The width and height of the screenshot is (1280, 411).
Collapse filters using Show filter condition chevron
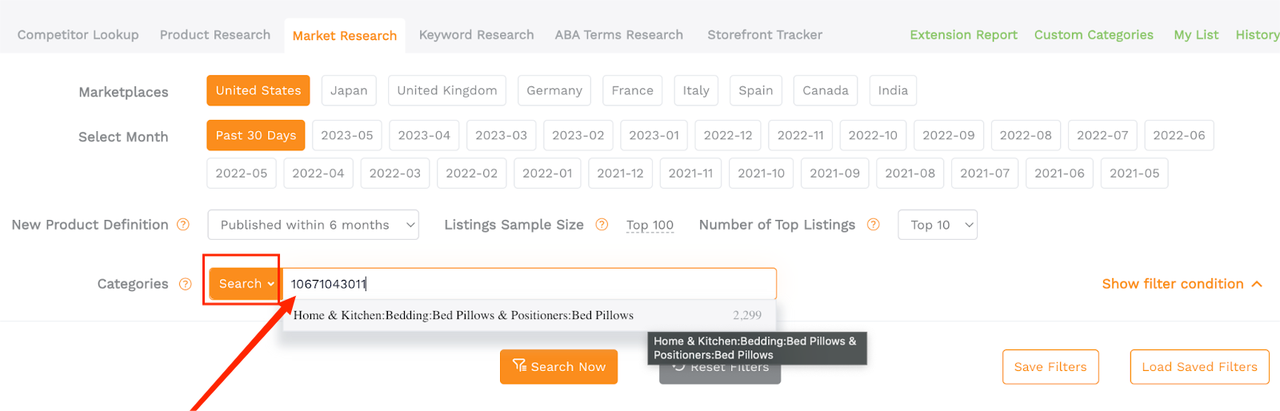coord(1256,284)
